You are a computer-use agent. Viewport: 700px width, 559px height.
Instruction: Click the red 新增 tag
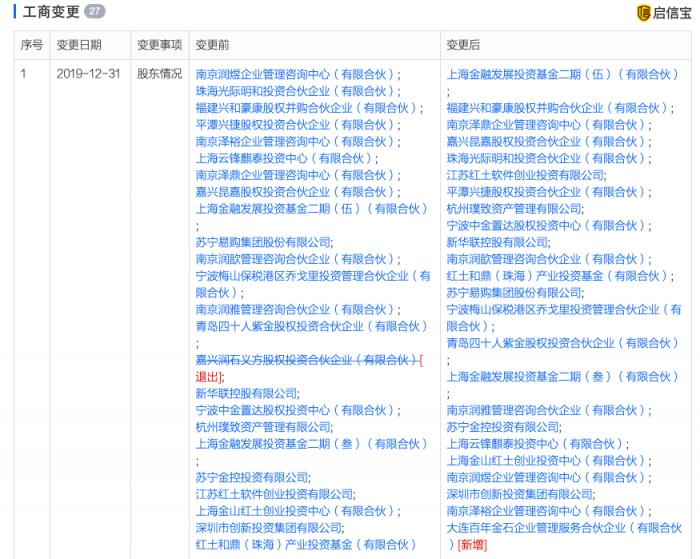click(x=473, y=545)
